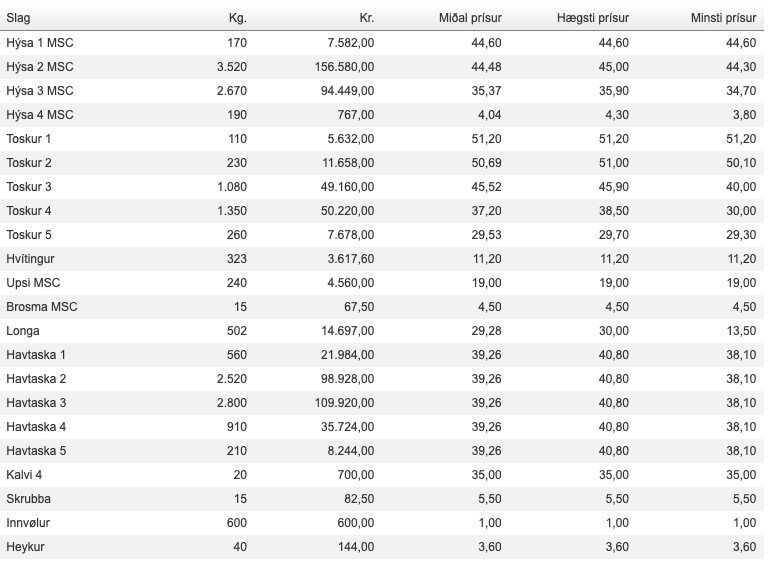
Task: Click the Minsti prísur column header
Action: pos(723,18)
